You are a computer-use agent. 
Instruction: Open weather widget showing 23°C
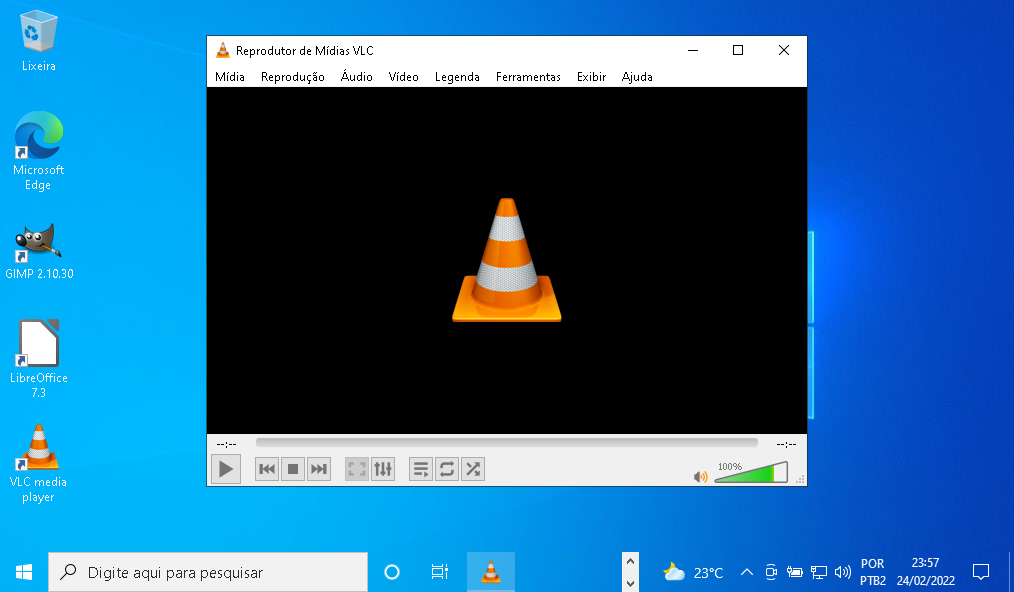point(693,572)
